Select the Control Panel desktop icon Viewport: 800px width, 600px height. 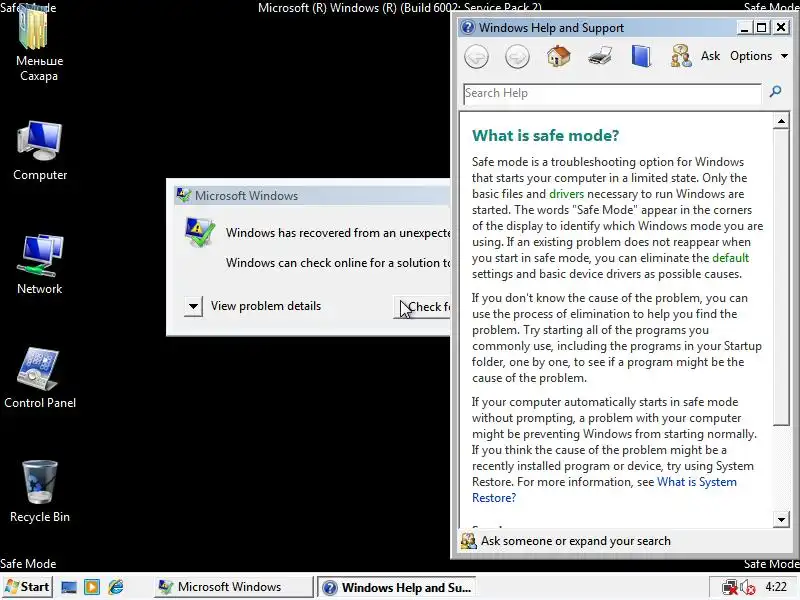tap(39, 368)
